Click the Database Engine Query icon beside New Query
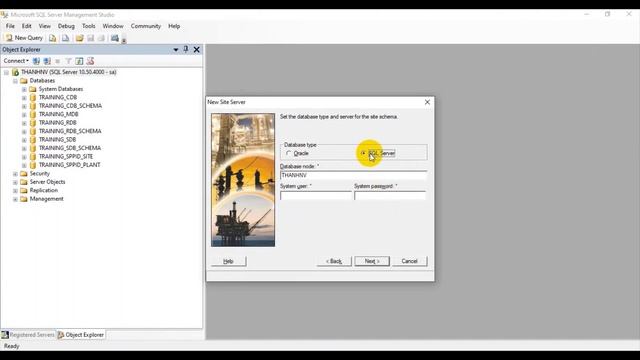The image size is (640, 360). (x=53, y=38)
